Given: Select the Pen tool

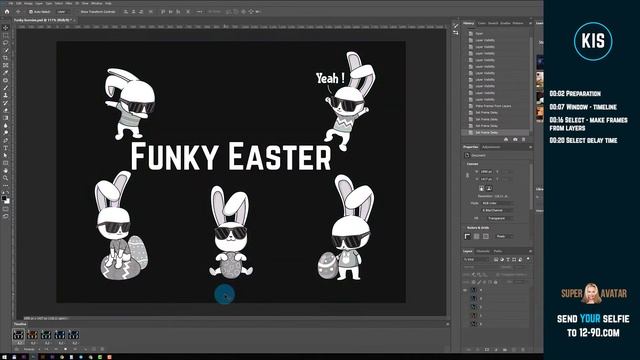Looking at the screenshot, I should point(6,140).
